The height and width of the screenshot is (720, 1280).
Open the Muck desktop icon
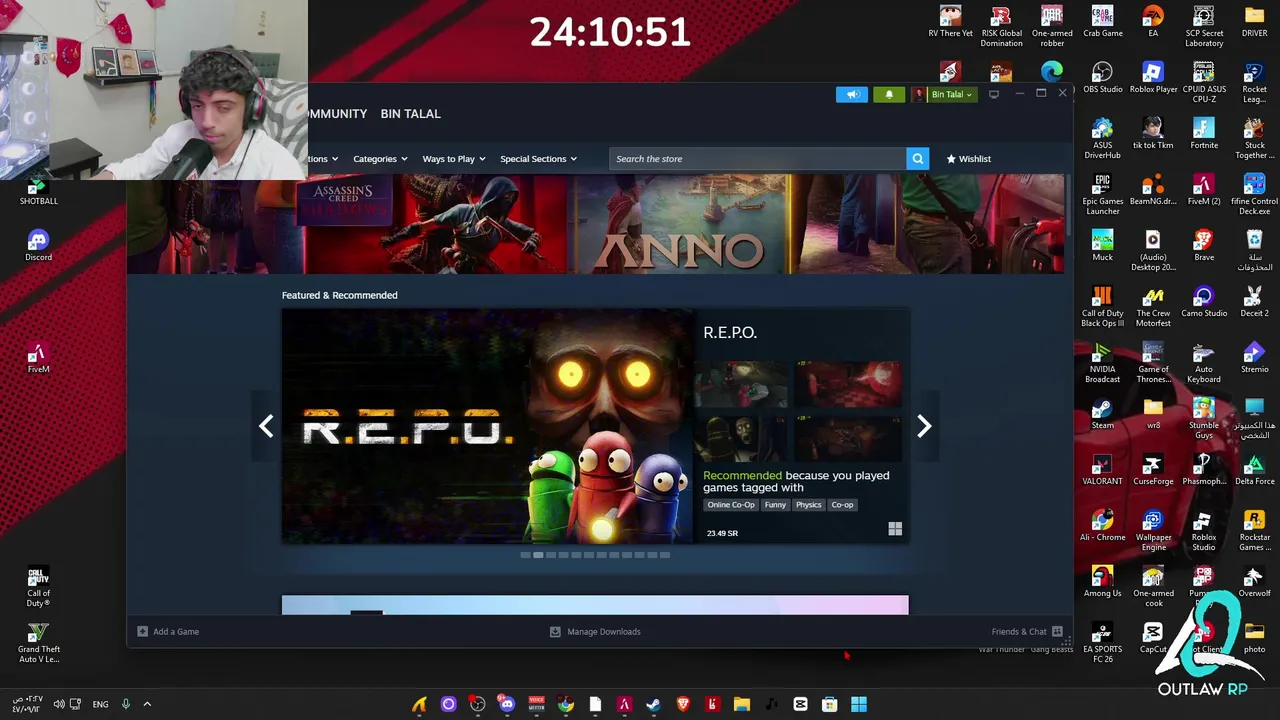(x=1102, y=246)
